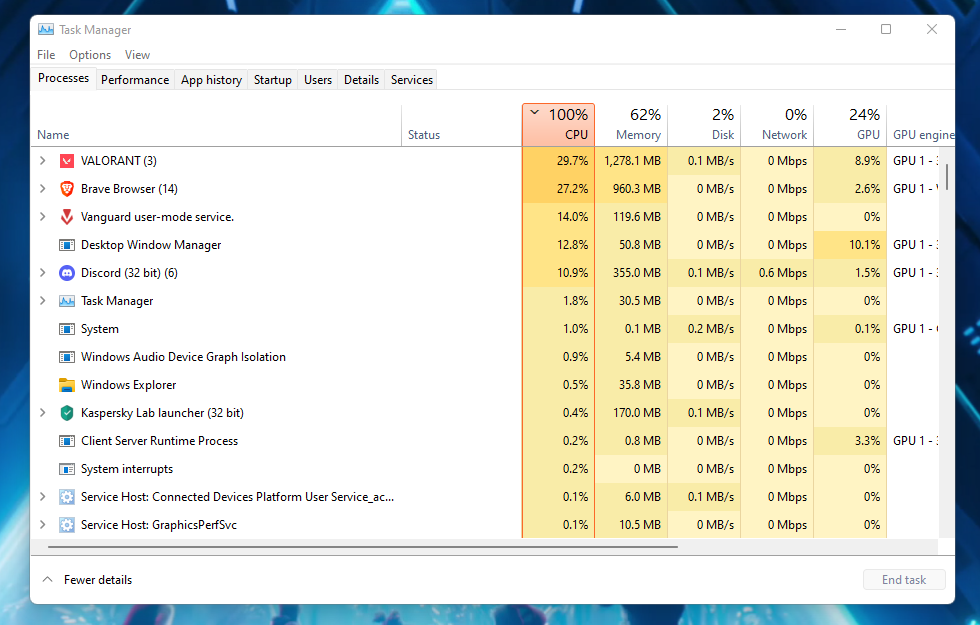Click the Task Manager row icon
The height and width of the screenshot is (625, 980).
coord(67,301)
